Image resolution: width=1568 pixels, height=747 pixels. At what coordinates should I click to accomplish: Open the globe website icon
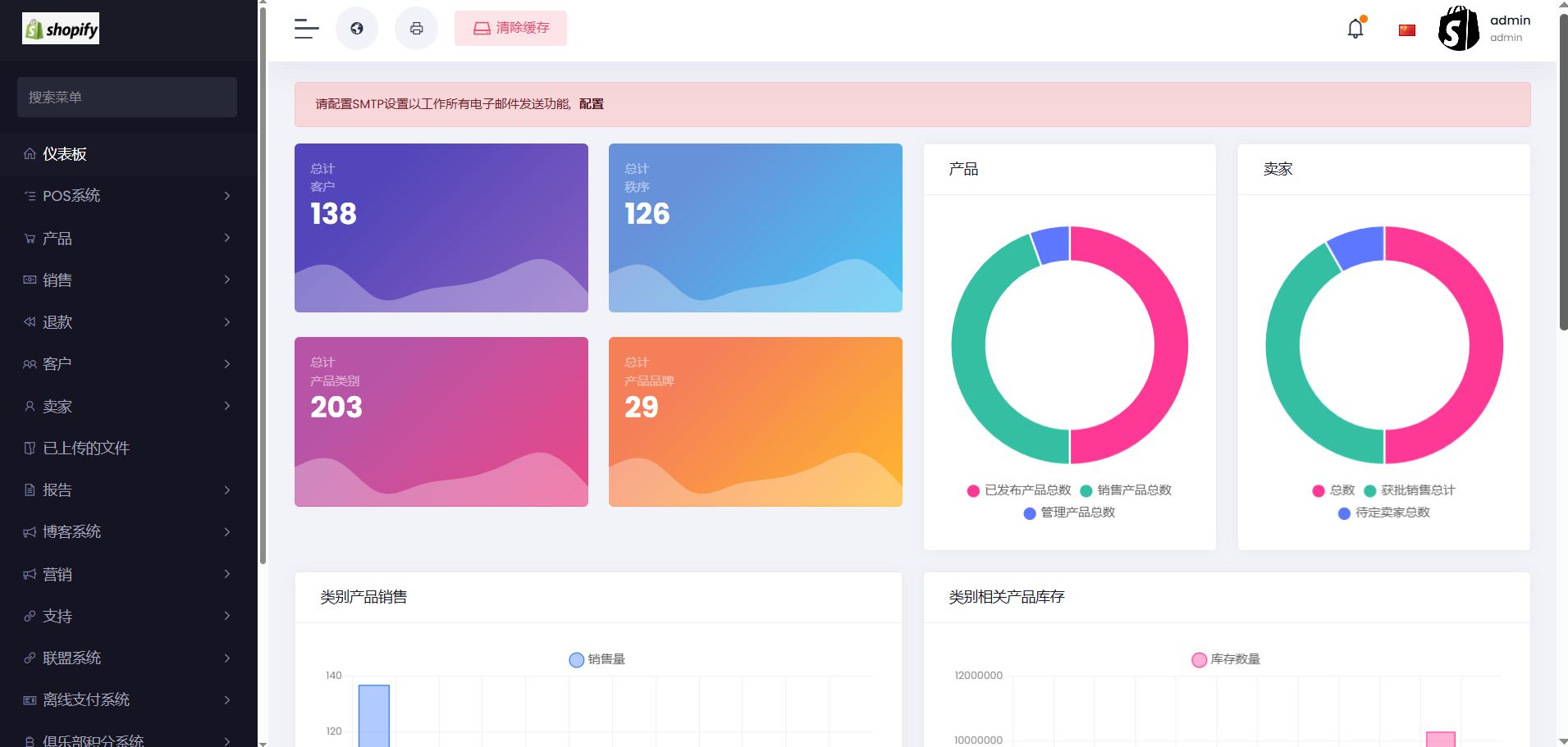[x=357, y=29]
